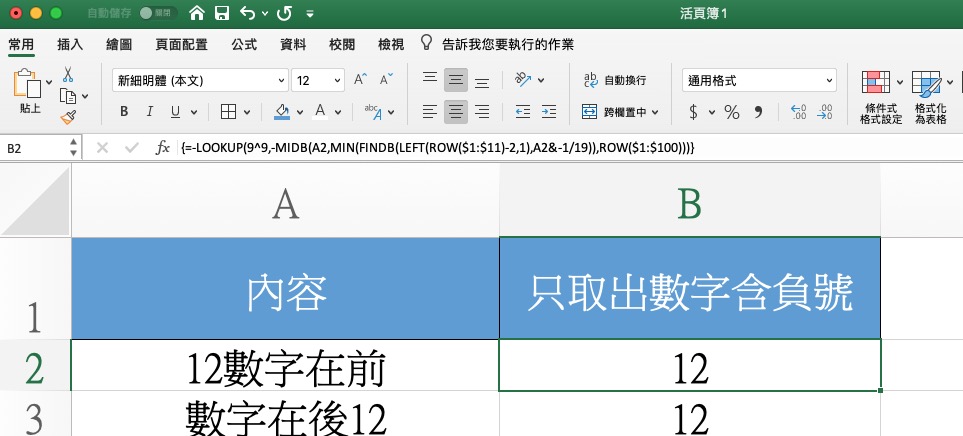Toggle Bold formatting
963x436 pixels.
coord(124,112)
